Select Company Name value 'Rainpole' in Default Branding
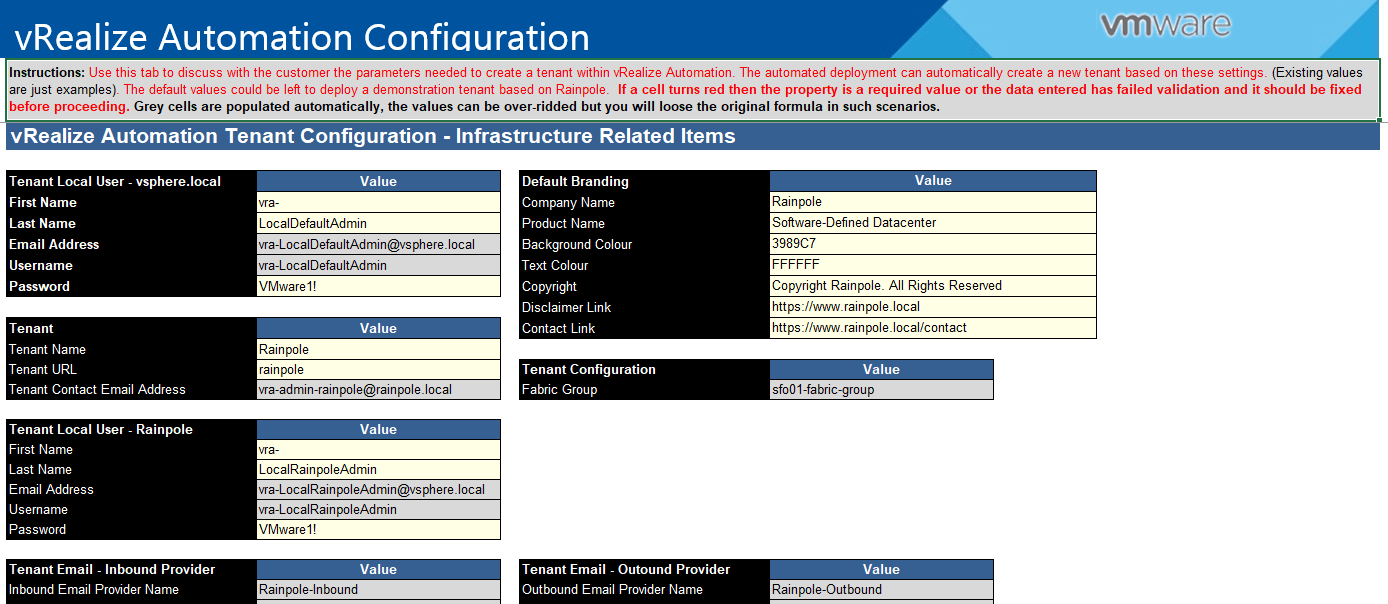Viewport: 1388px width, 604px height. click(x=933, y=202)
